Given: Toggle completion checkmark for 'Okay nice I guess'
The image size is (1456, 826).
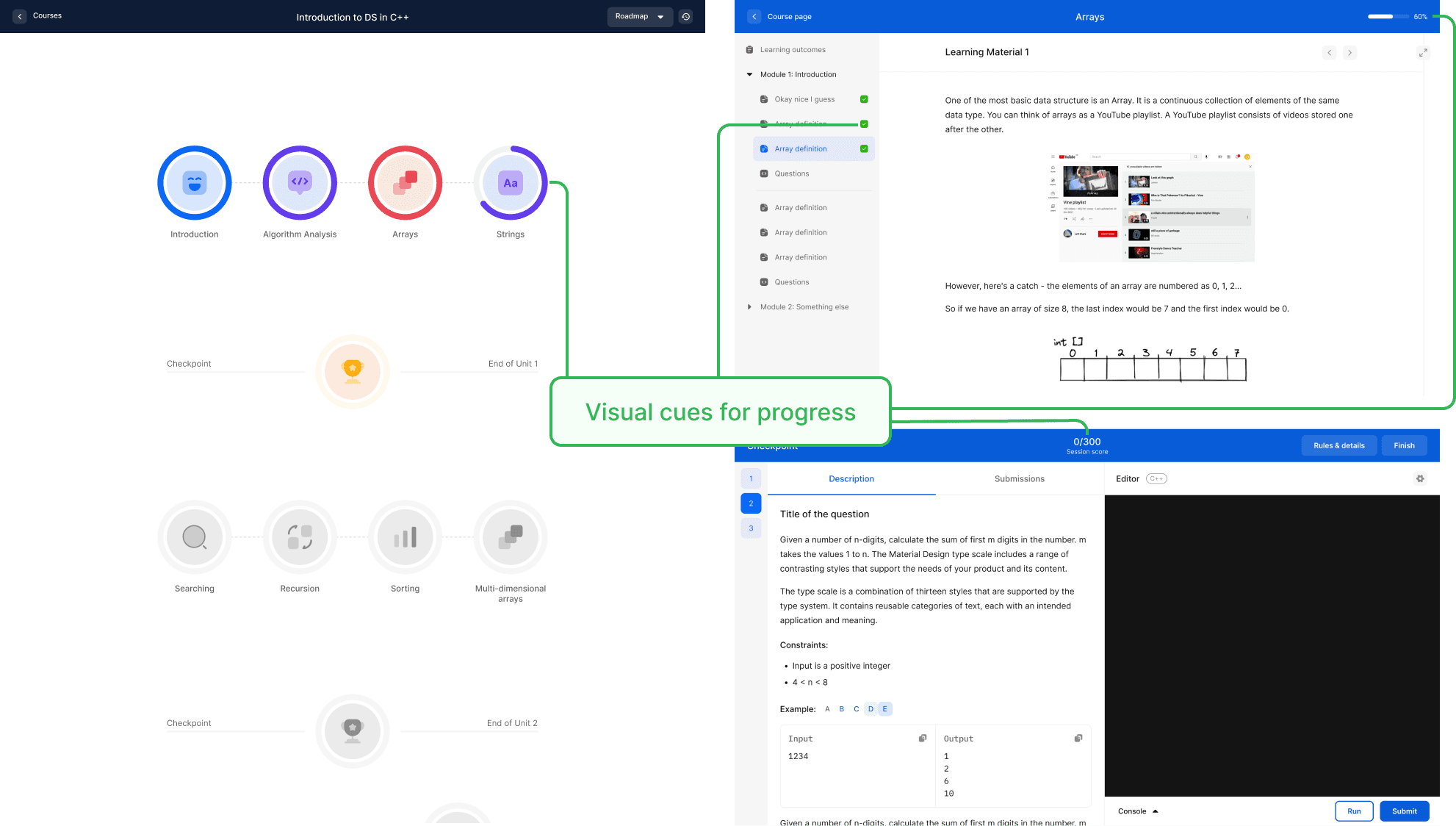Looking at the screenshot, I should [863, 98].
